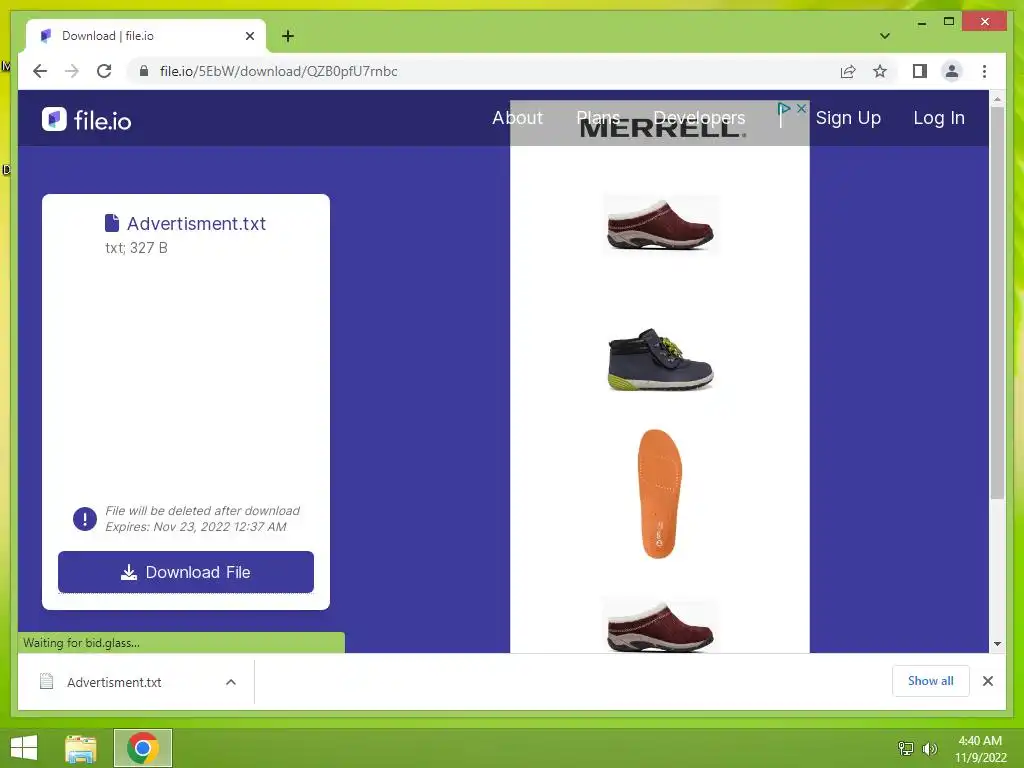
Task: Click Log In link
Action: [938, 118]
